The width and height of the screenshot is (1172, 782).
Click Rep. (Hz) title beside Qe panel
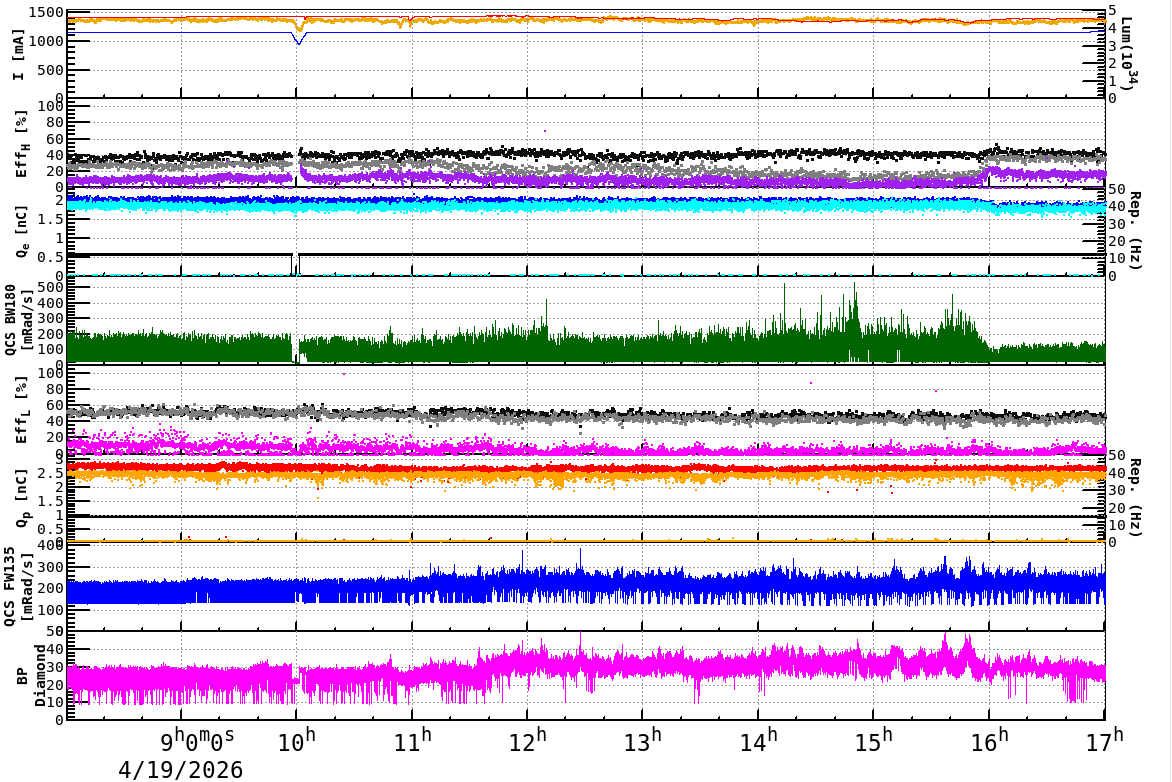[1134, 230]
